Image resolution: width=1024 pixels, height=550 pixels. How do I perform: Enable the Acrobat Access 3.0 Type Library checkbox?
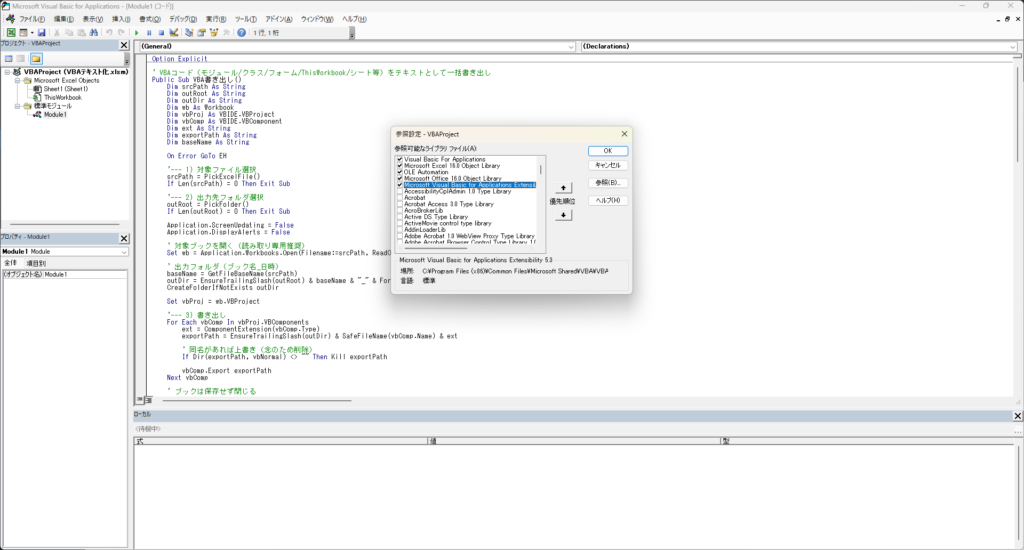point(400,203)
